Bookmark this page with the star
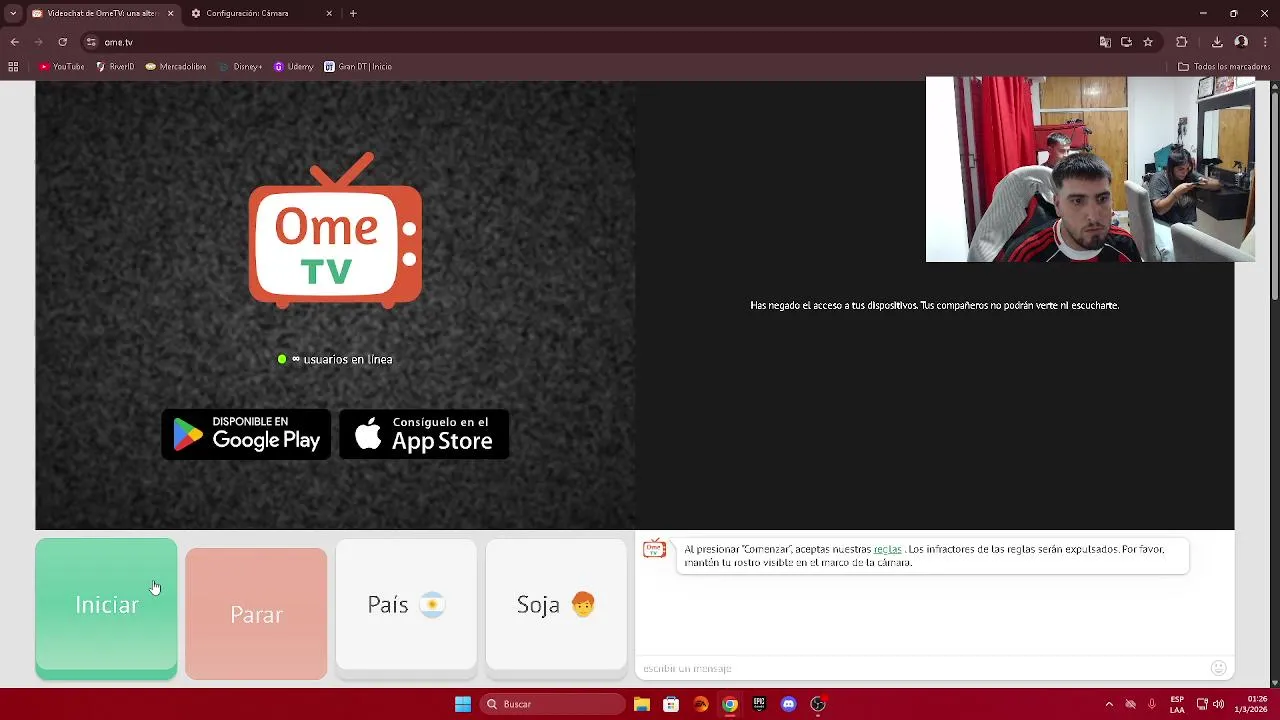This screenshot has height=720, width=1280. pyautogui.click(x=1148, y=42)
